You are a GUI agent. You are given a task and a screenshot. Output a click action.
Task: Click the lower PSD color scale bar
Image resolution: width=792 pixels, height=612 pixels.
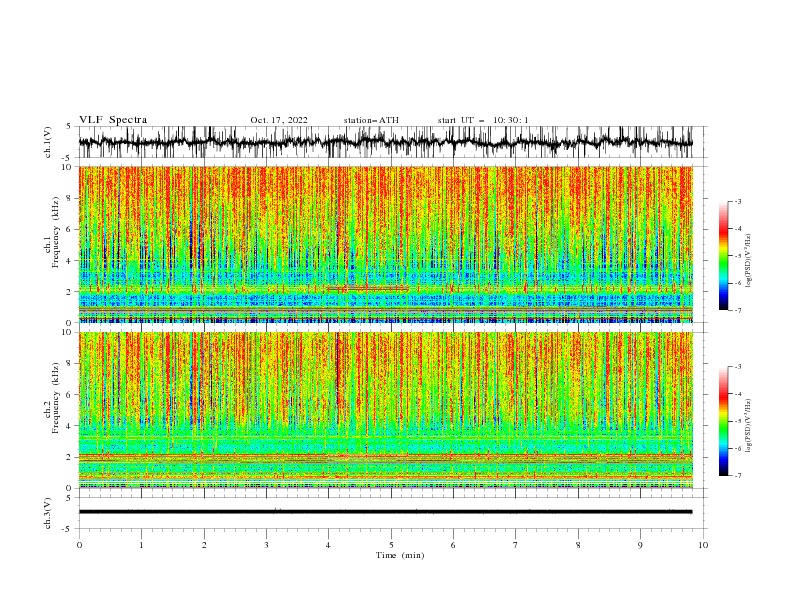pyautogui.click(x=724, y=421)
